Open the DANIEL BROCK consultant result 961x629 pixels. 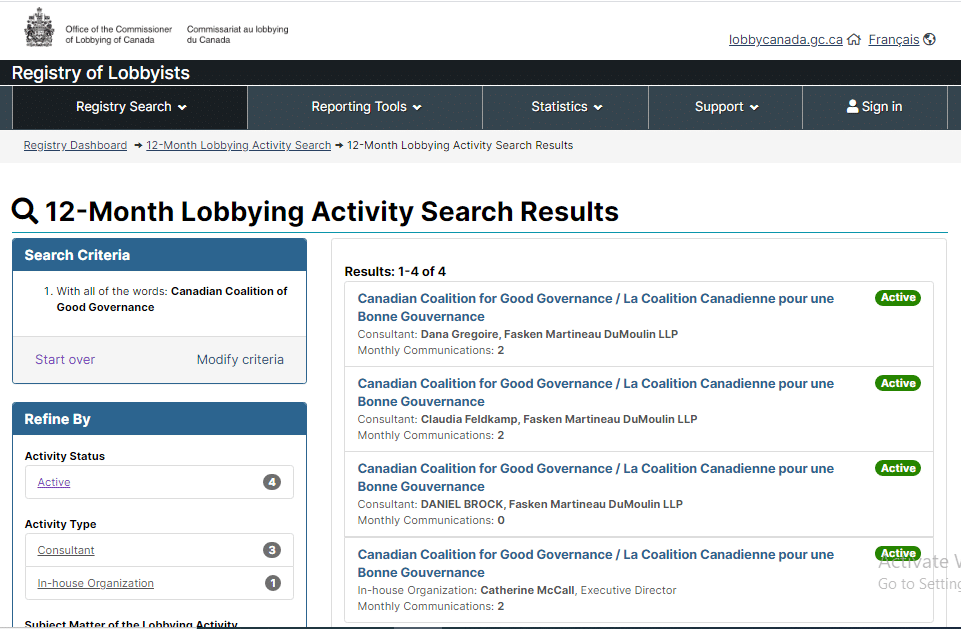pos(596,478)
